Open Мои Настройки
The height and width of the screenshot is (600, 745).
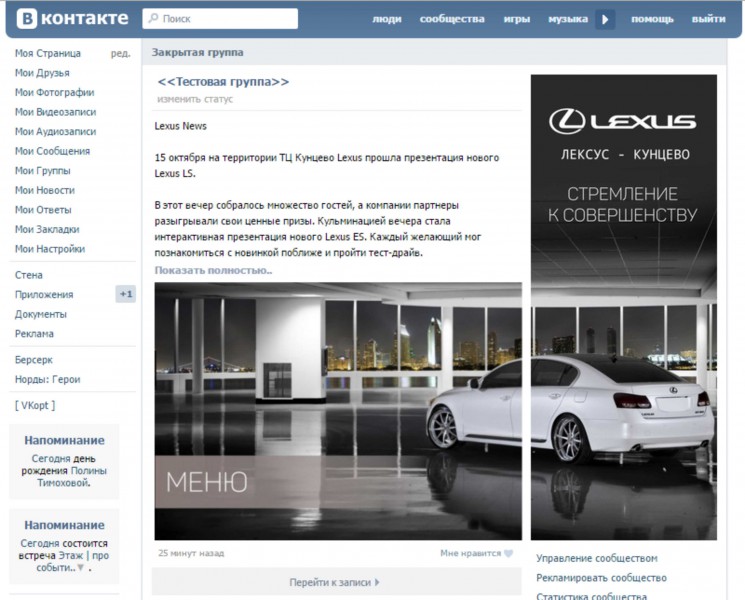tap(49, 248)
